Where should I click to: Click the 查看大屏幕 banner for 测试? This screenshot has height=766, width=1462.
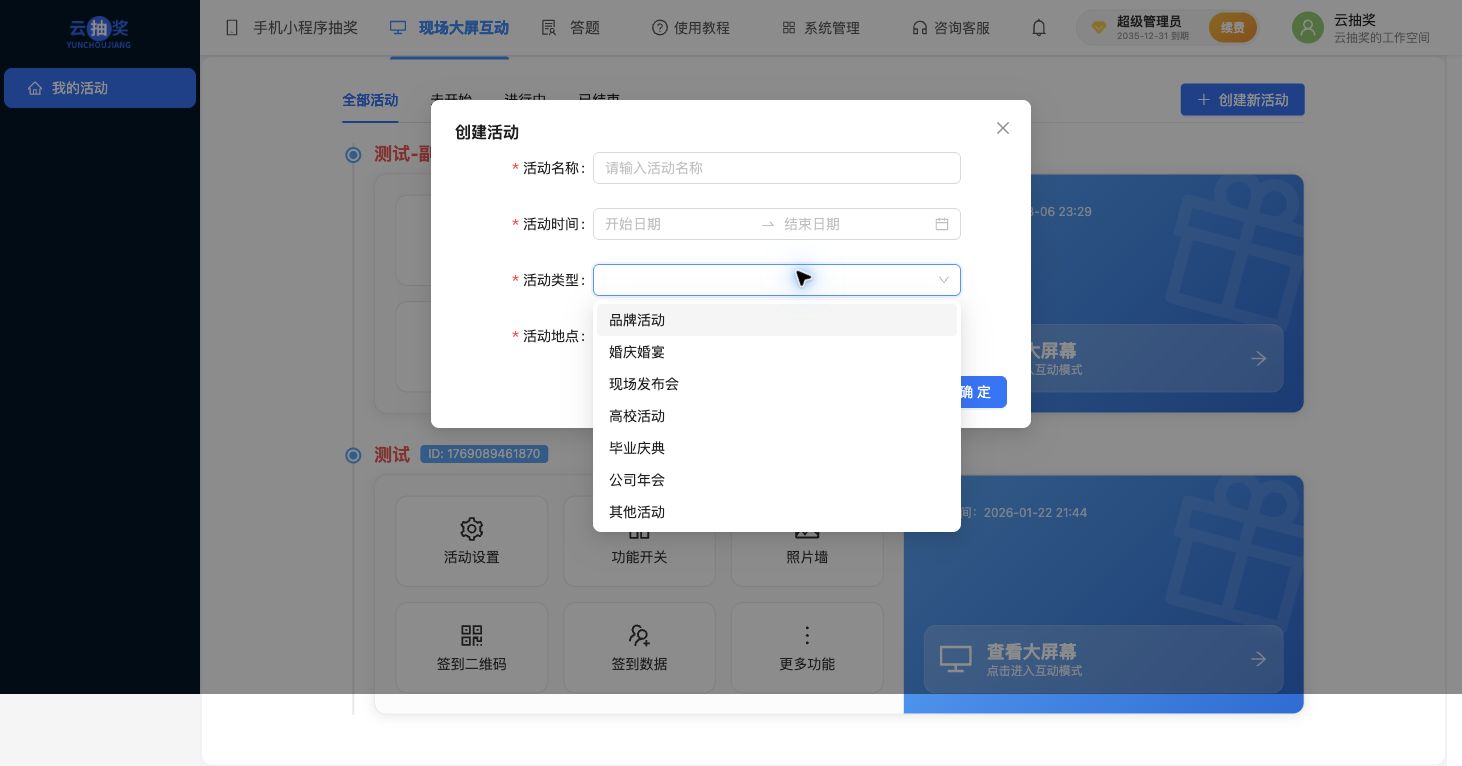[1103, 659]
